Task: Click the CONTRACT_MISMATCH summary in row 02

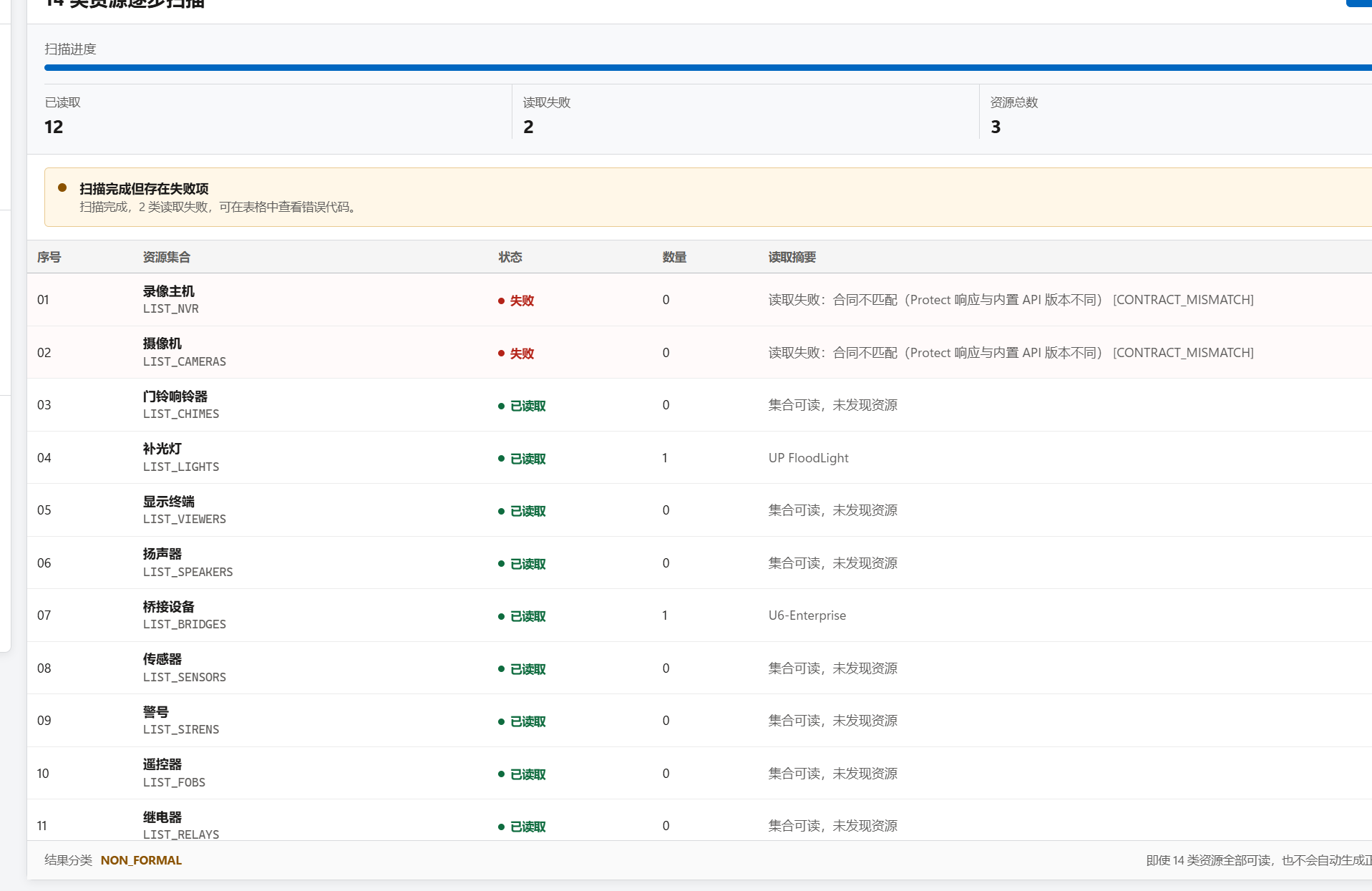Action: click(1011, 353)
